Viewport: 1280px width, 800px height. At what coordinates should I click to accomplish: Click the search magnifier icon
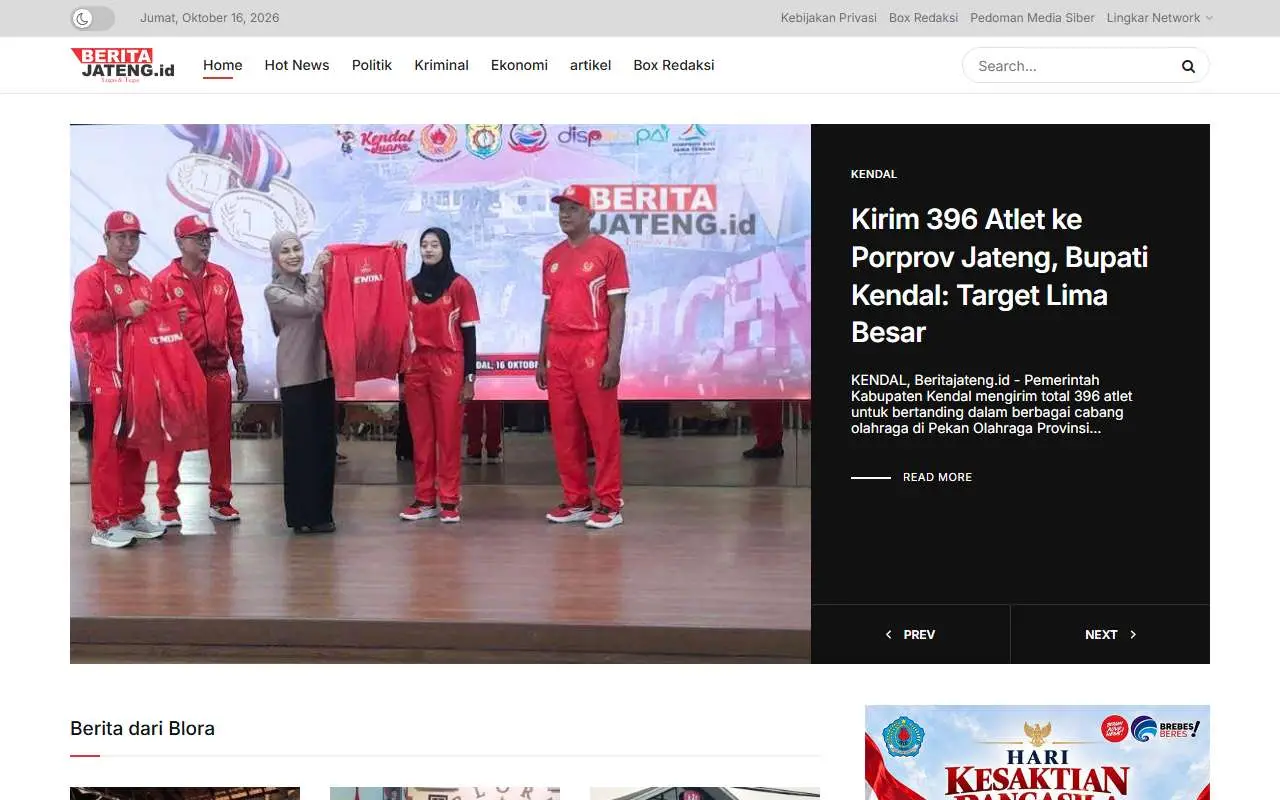coord(1188,66)
